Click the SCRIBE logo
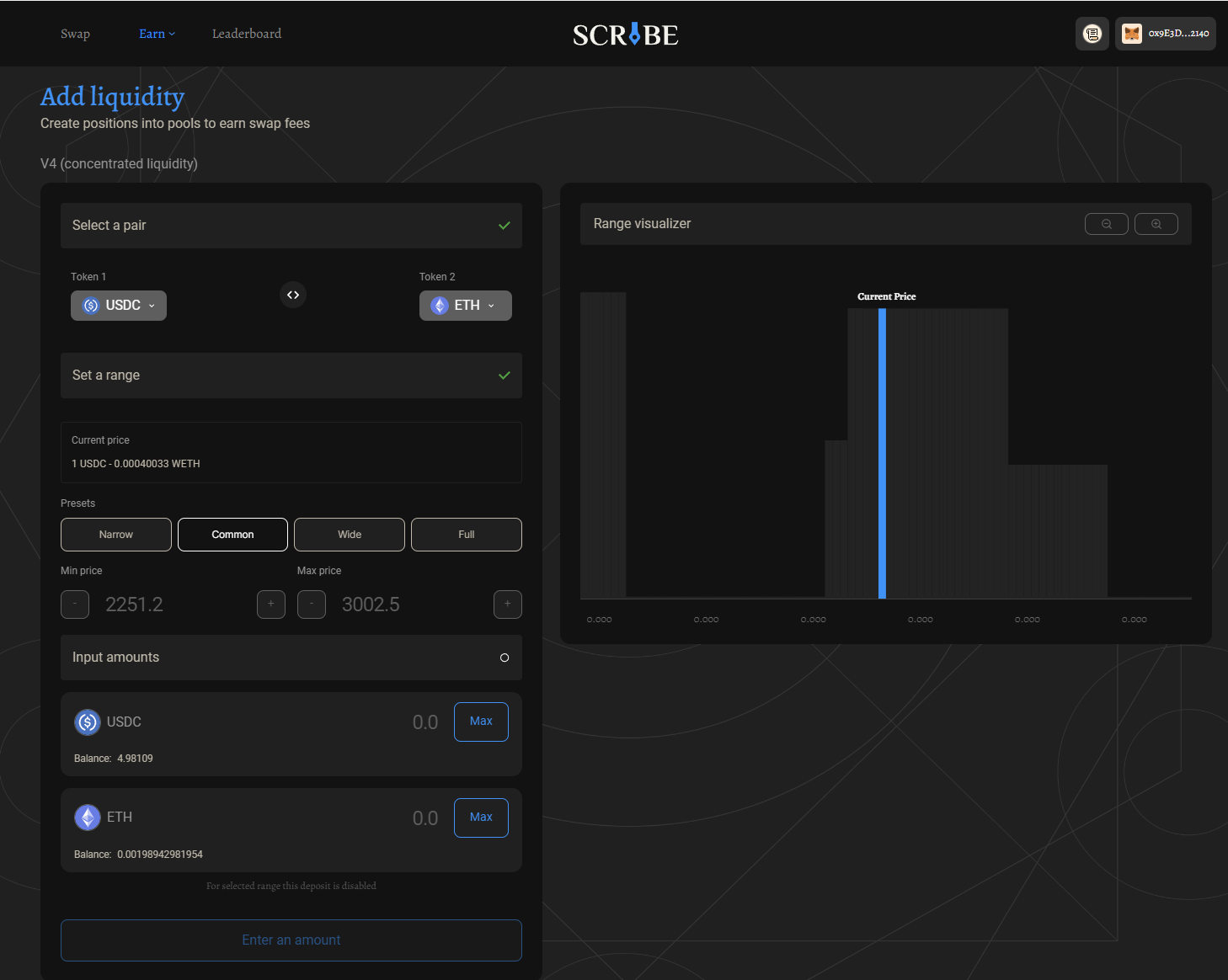1228x980 pixels. point(625,35)
